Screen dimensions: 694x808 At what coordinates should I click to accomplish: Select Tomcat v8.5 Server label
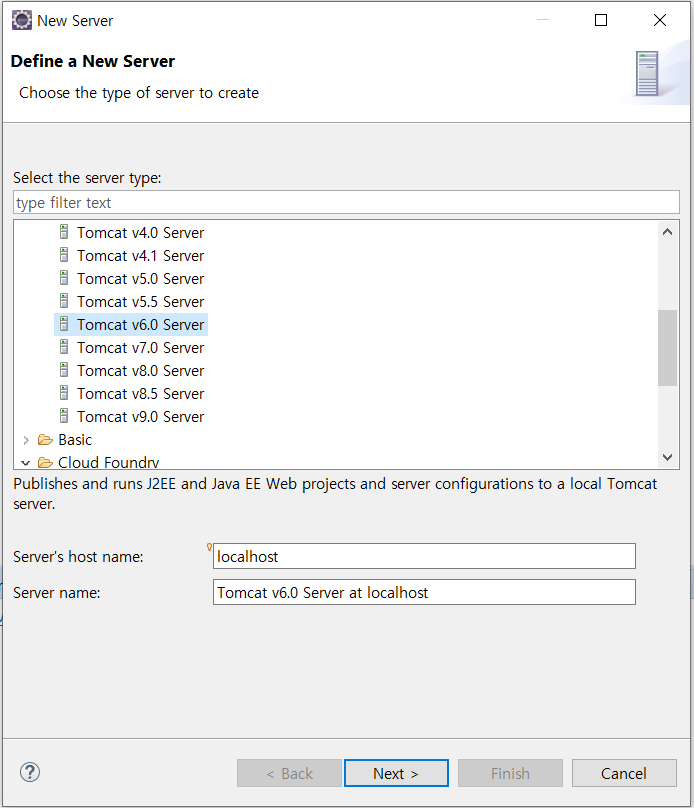(x=141, y=394)
